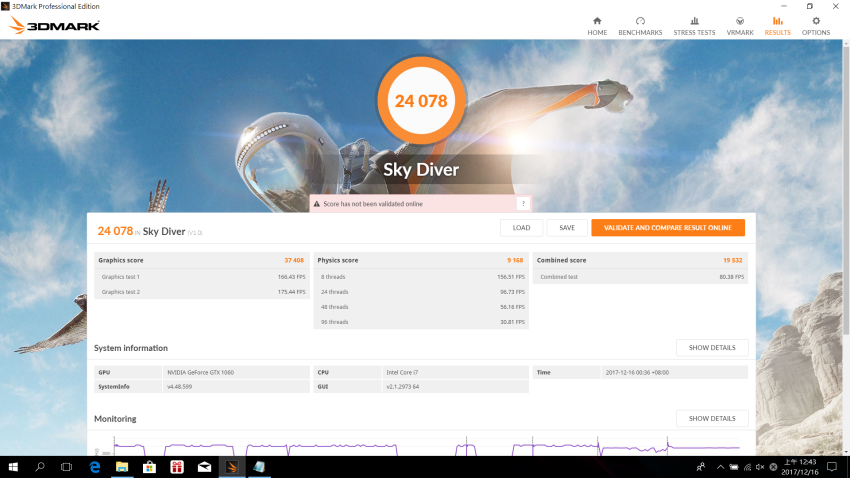
Task: Open Microsoft Store from the taskbar
Action: (x=149, y=467)
